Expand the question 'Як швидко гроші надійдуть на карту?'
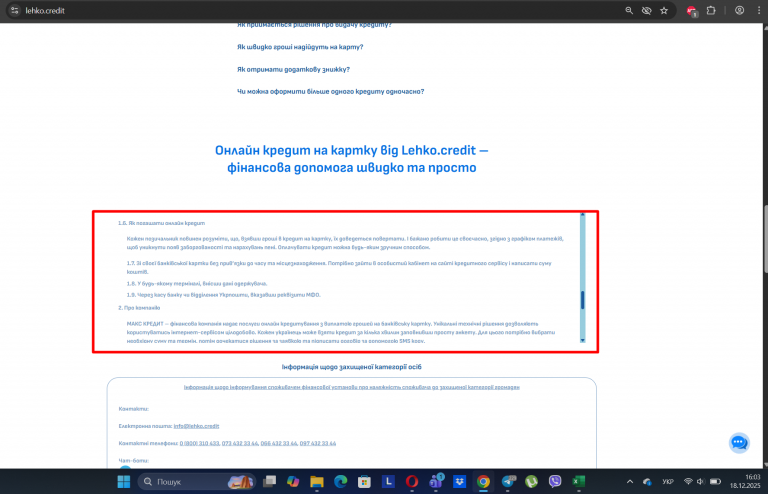 (x=300, y=47)
